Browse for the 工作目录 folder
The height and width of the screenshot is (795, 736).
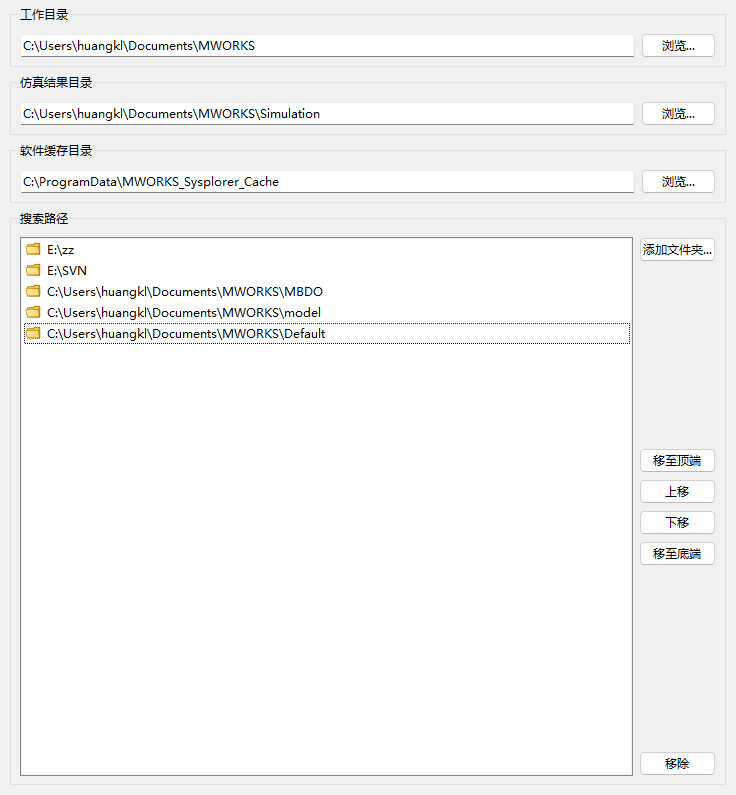(x=677, y=46)
